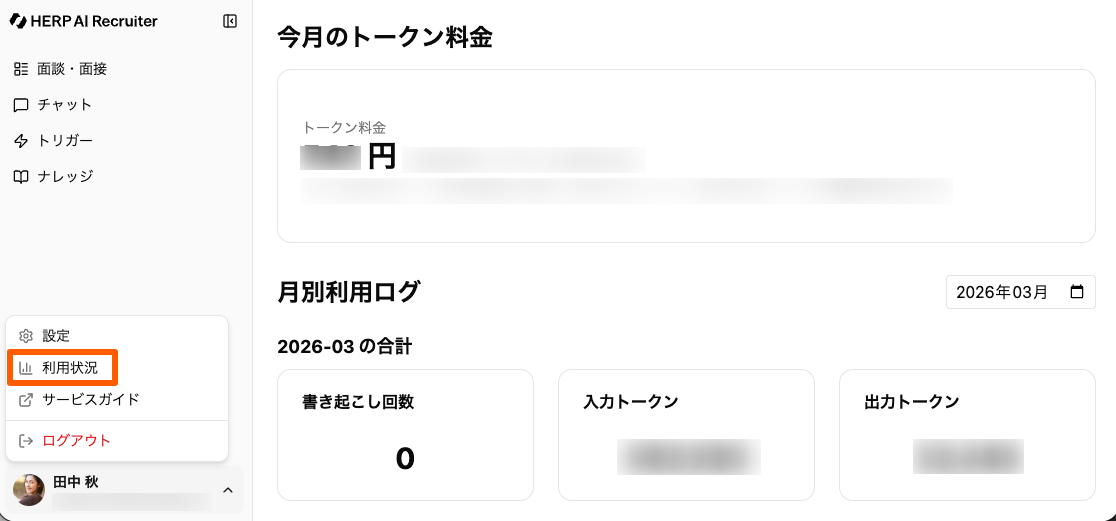The image size is (1116, 521).
Task: Open the calendar picker in month field
Action: pyautogui.click(x=1077, y=293)
